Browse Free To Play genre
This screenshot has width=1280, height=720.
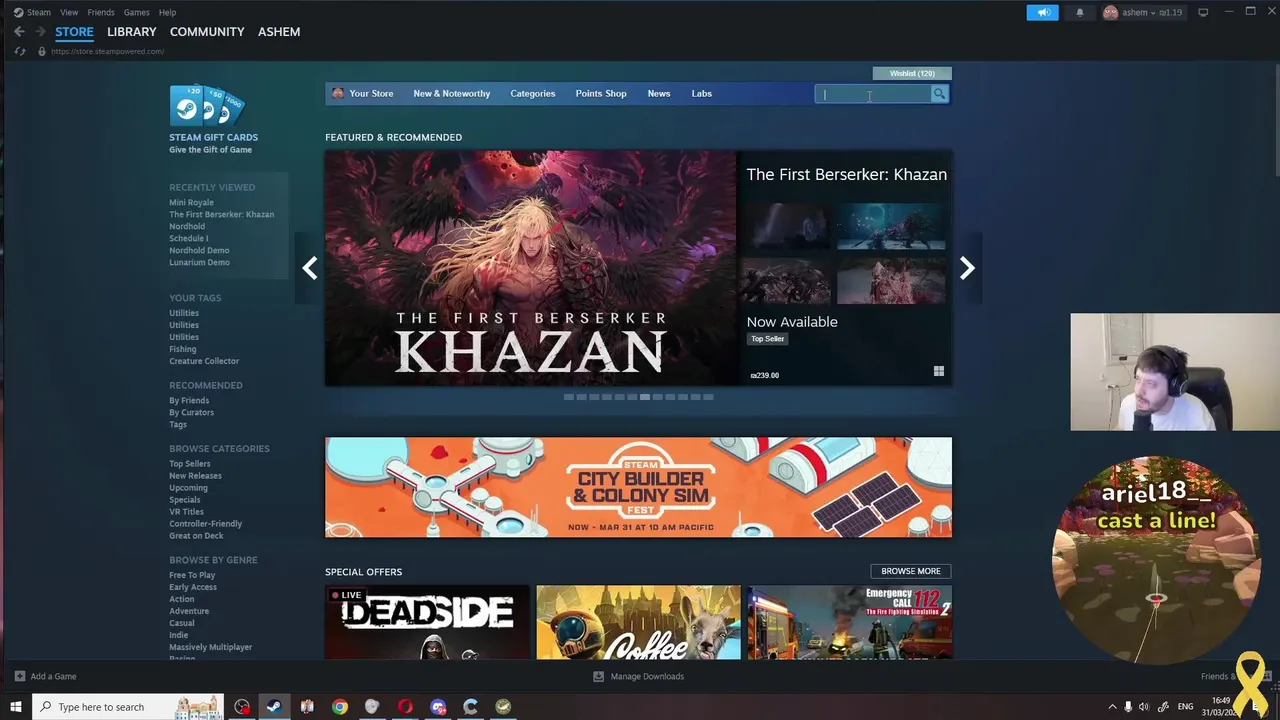tap(192, 575)
